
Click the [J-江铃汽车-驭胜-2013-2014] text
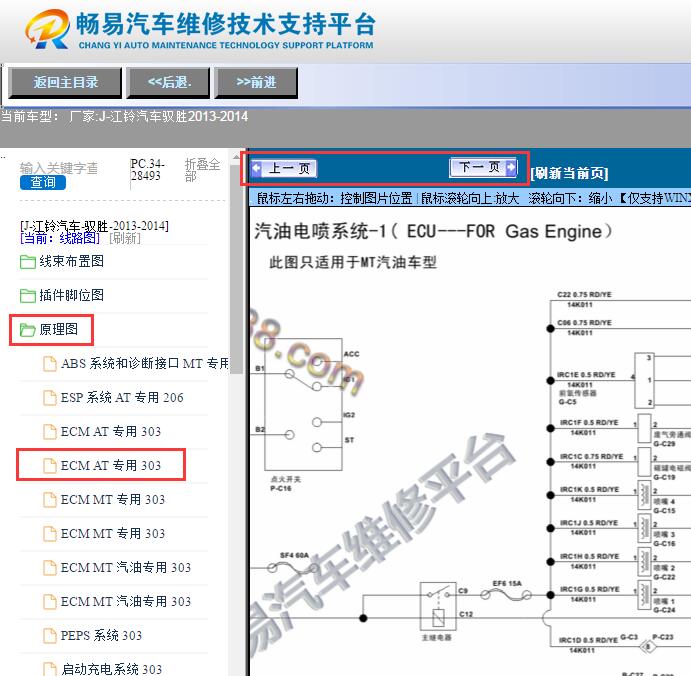click(x=94, y=226)
